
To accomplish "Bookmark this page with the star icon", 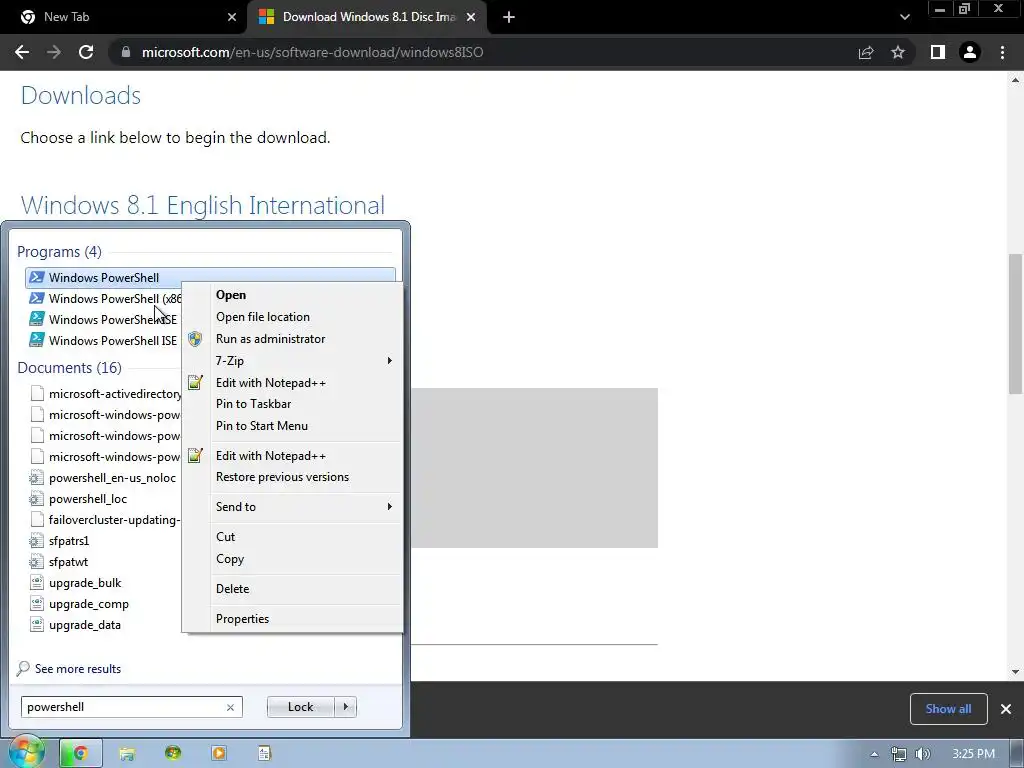I will [x=898, y=52].
